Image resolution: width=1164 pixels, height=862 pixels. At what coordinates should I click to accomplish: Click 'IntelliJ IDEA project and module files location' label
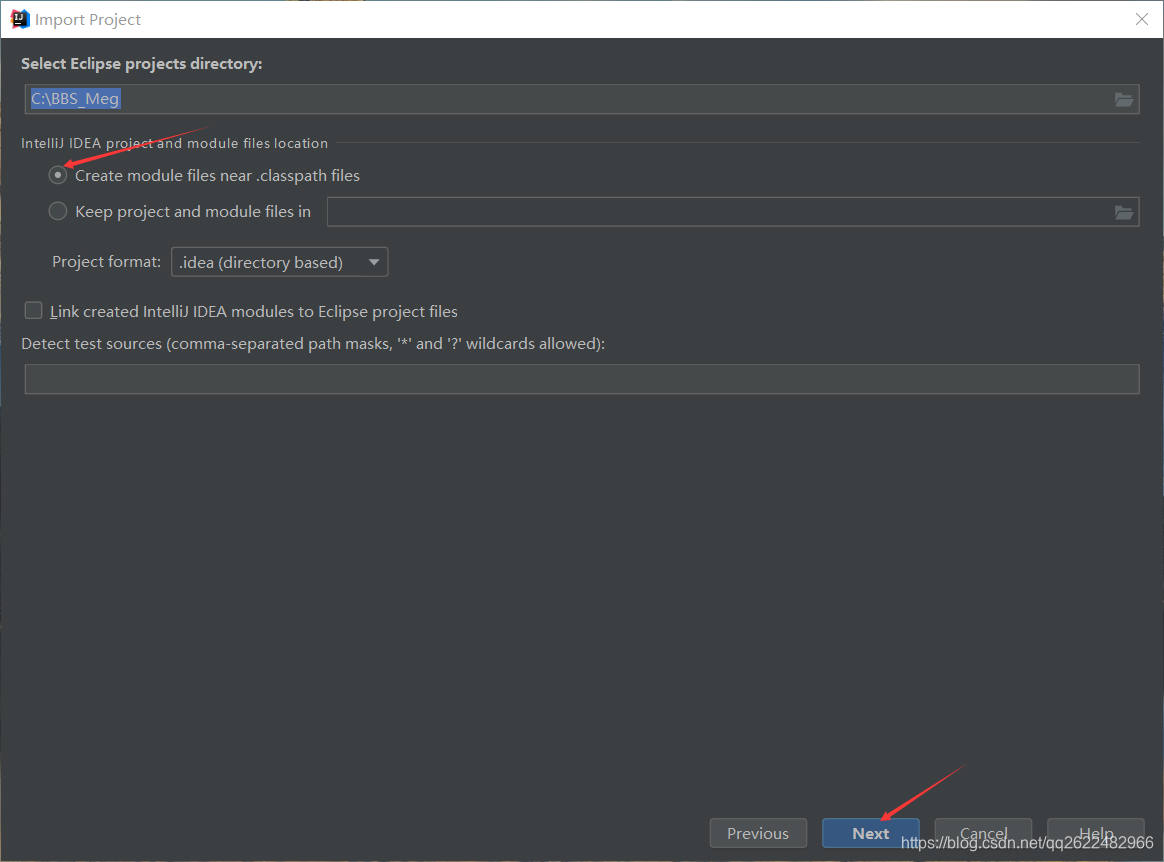coord(174,143)
